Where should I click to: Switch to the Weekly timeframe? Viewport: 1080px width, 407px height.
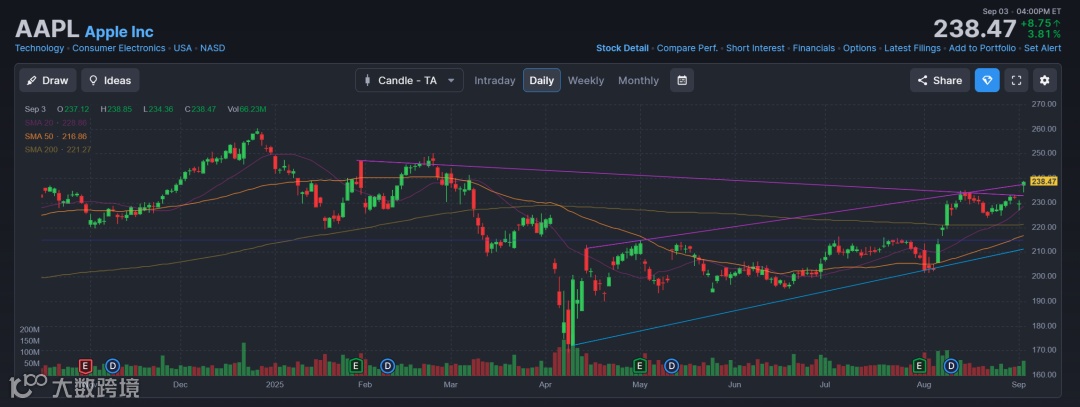(585, 81)
